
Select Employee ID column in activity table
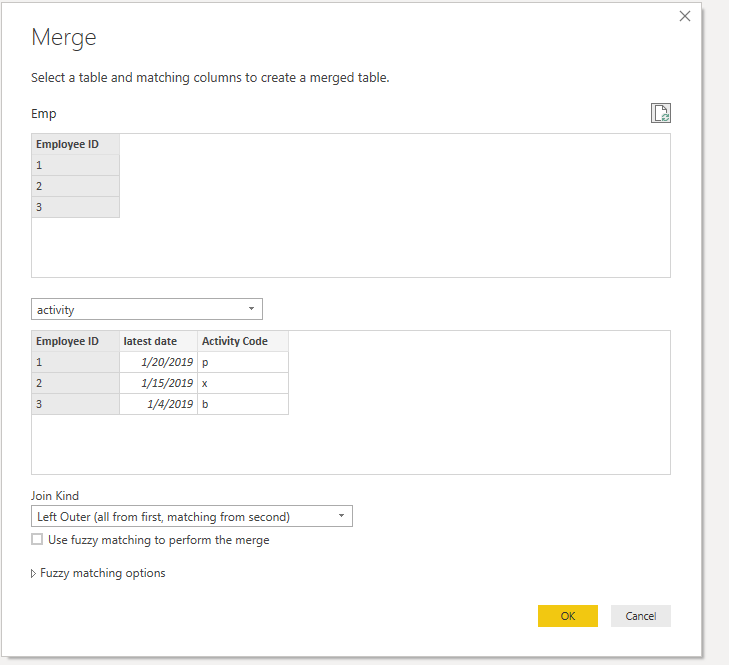(75, 341)
